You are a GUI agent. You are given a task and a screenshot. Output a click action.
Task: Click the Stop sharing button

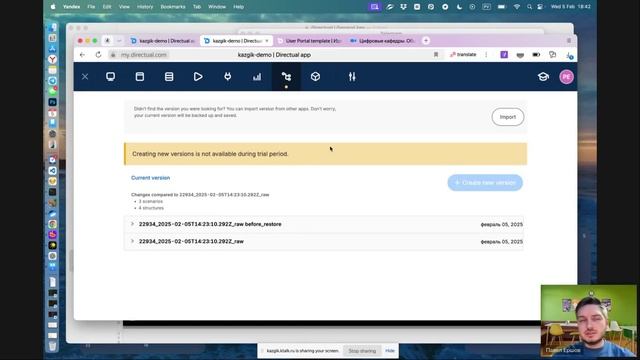click(x=362, y=351)
